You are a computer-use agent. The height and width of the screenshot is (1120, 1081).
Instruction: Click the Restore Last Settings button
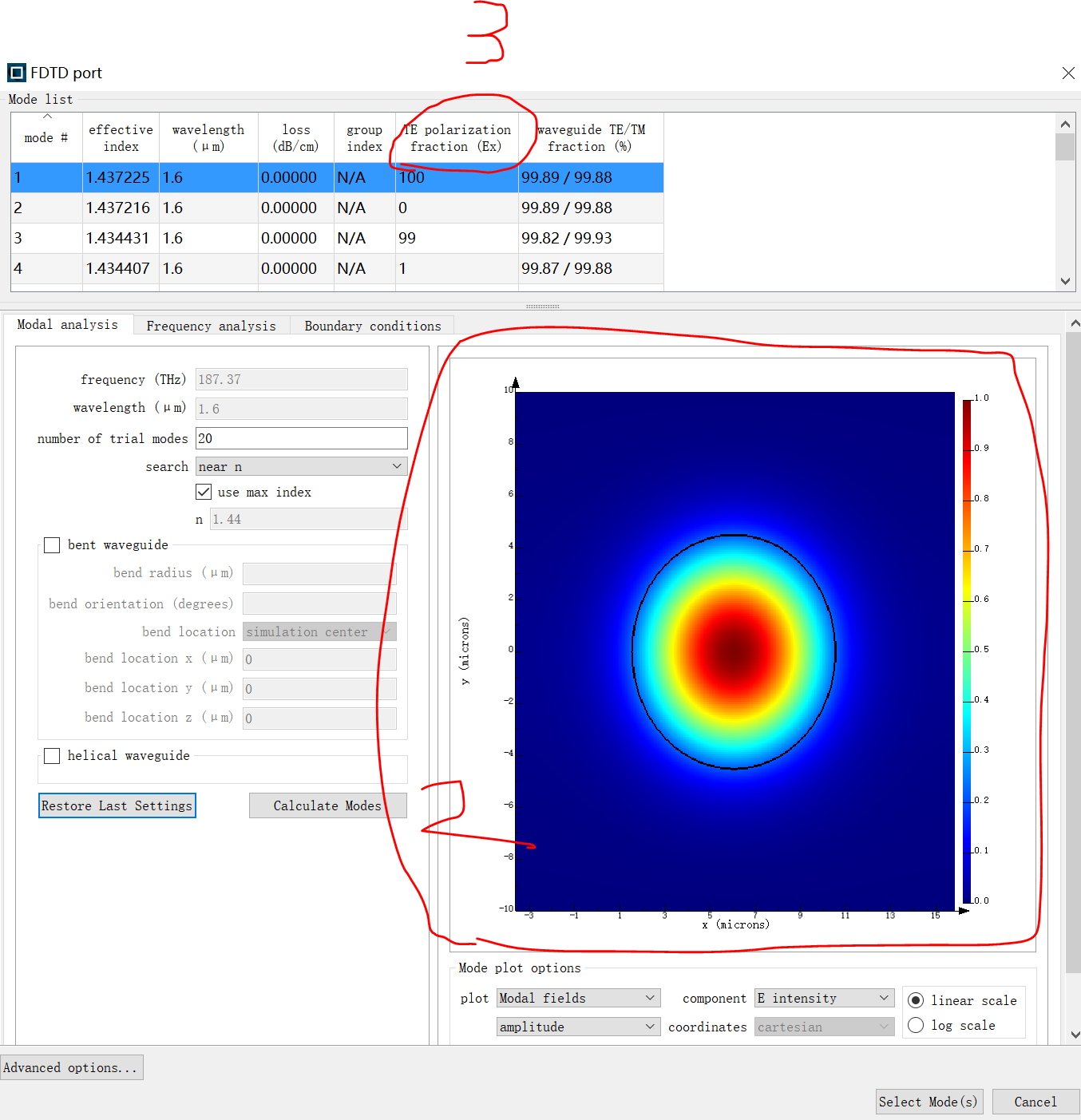tap(117, 805)
